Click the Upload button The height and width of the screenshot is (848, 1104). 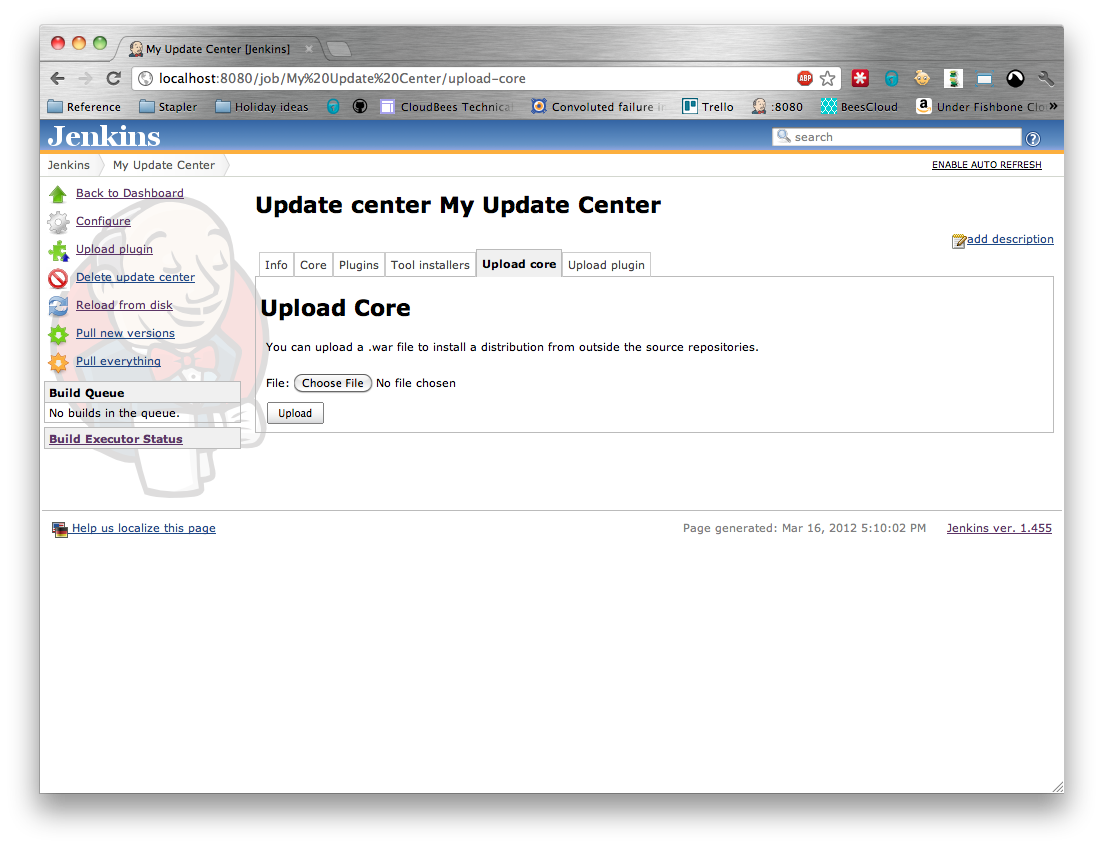point(295,413)
